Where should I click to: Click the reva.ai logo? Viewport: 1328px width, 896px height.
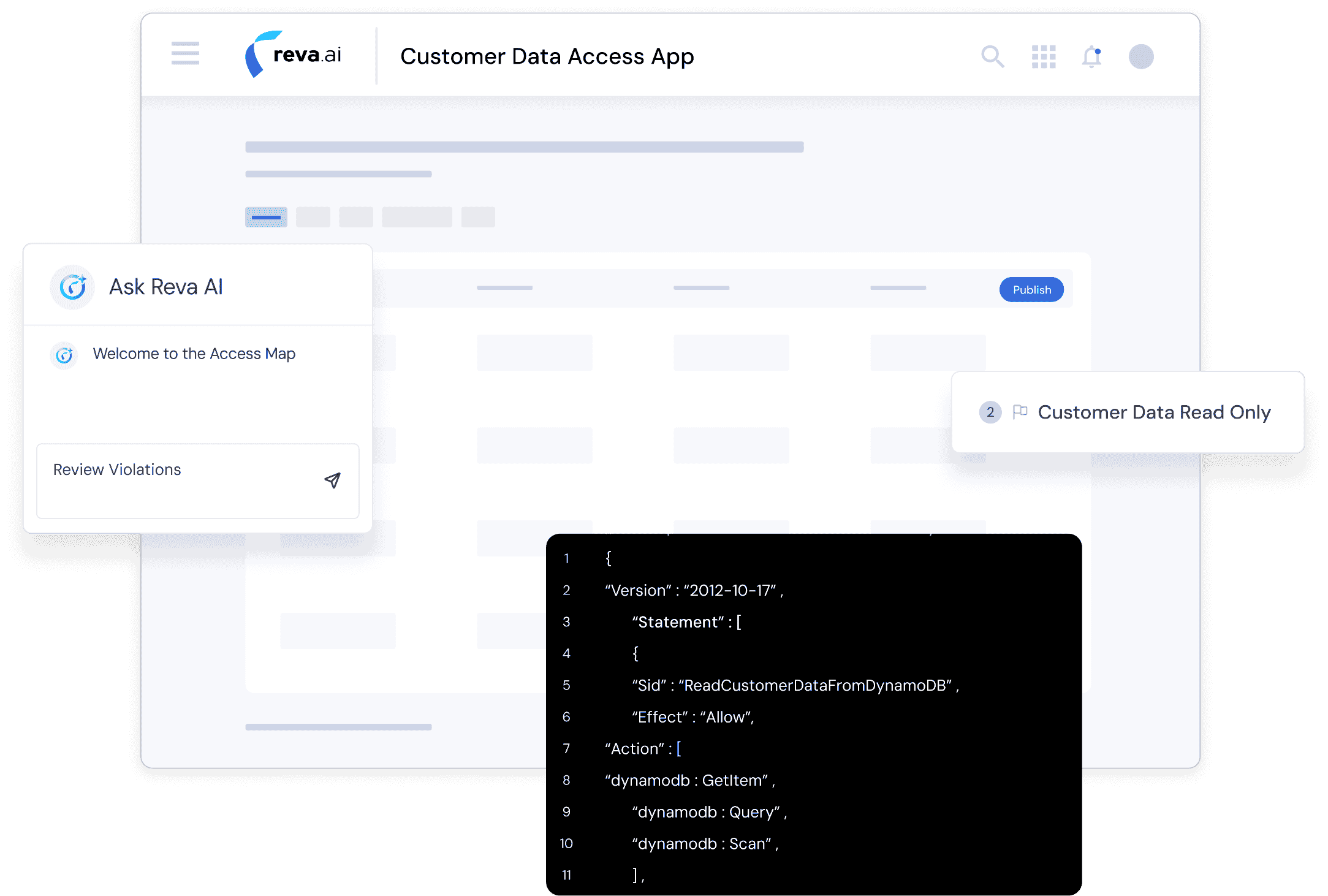(293, 55)
